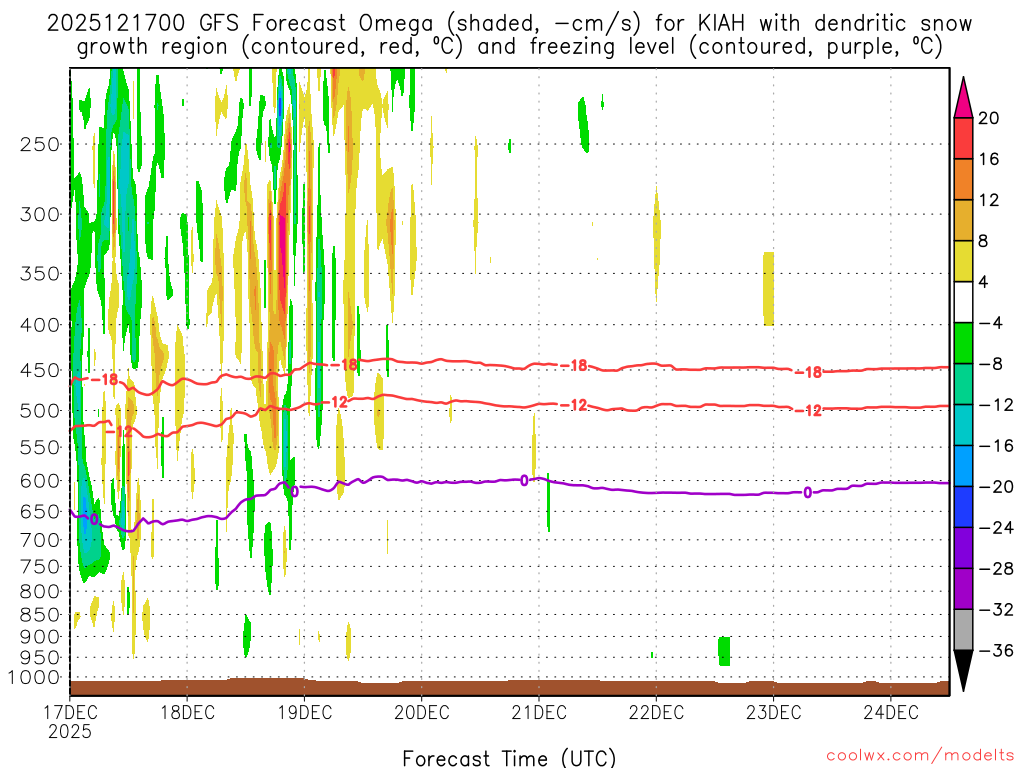Click the 500 pressure level label
Screen dimensions: 1024x768
point(40,411)
